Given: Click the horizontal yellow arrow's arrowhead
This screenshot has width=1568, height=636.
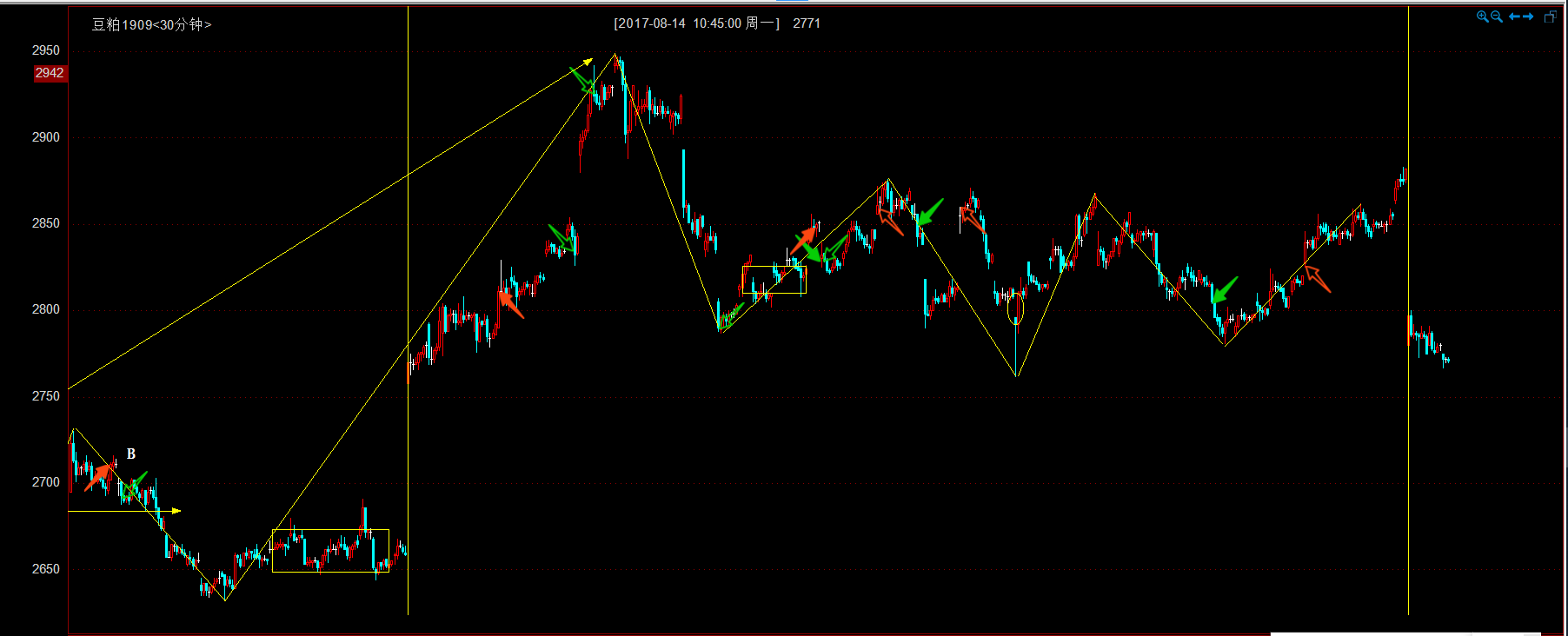Looking at the screenshot, I should click(176, 511).
